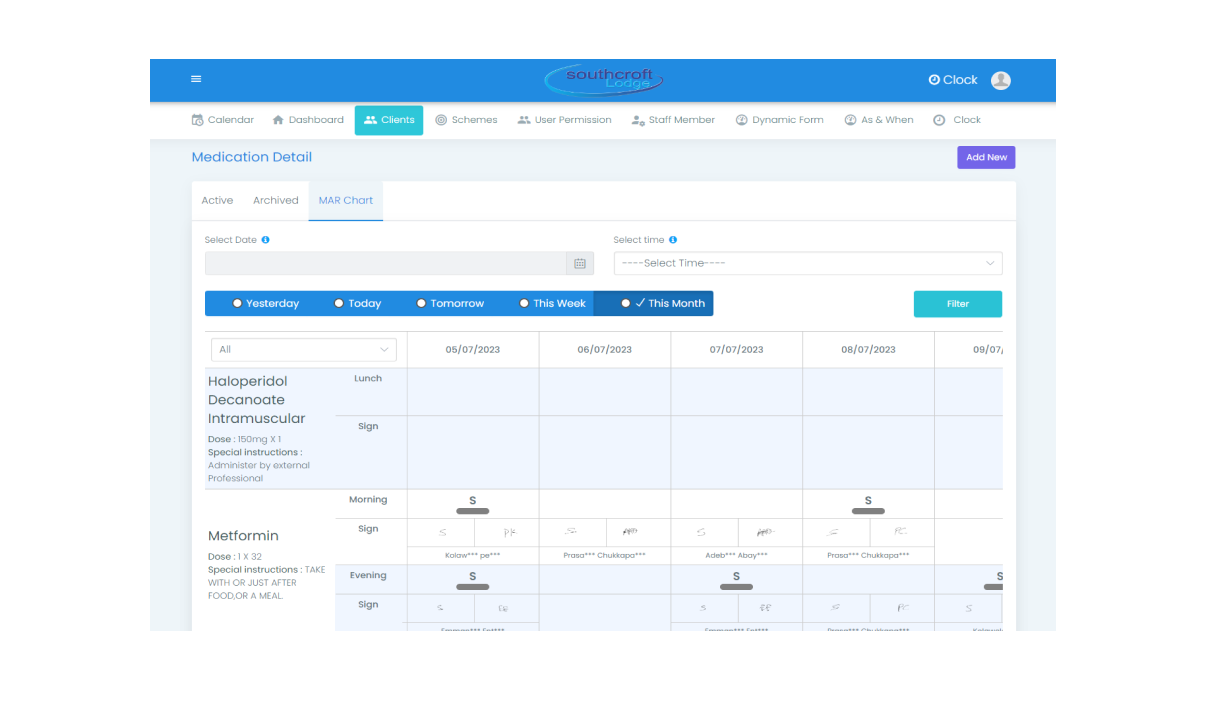
Task: Open the All medication filter dropdown
Action: [303, 349]
